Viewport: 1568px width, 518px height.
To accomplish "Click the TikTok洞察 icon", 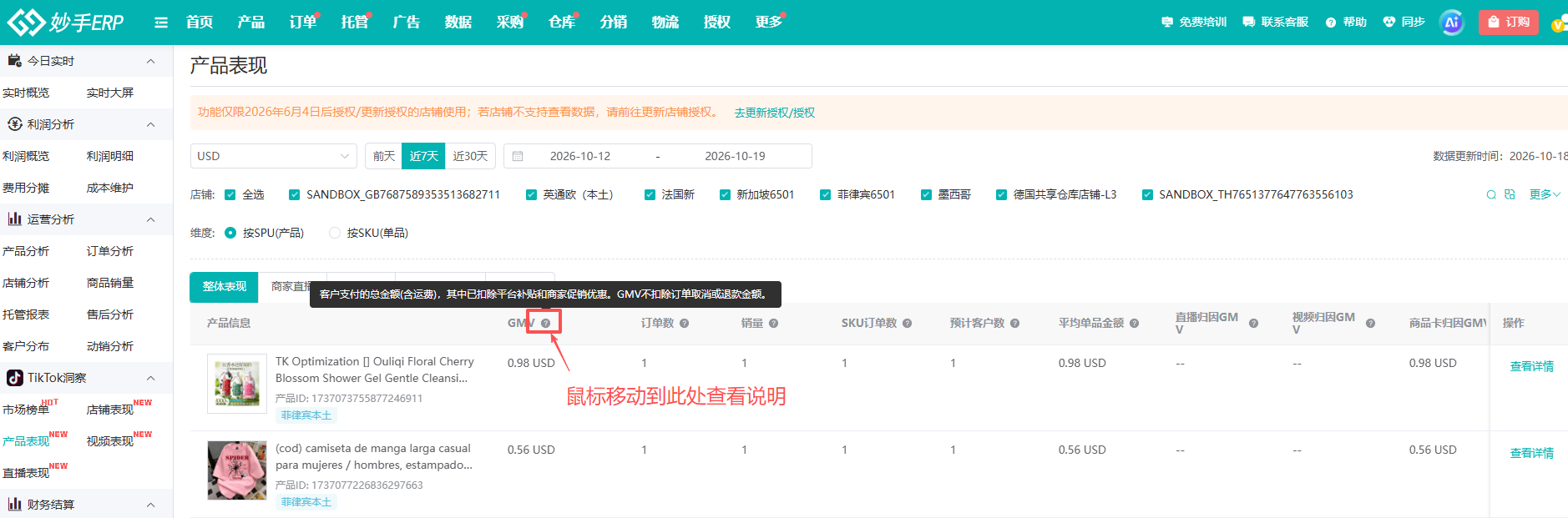I will coord(14,378).
